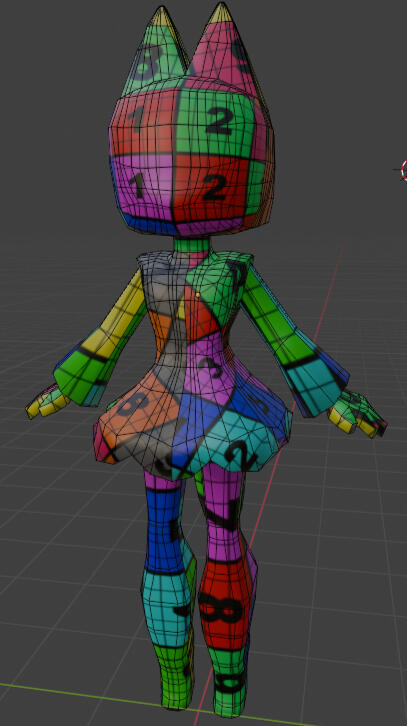Click the green foot of left leg
Screen dimensions: 407x726
(174, 678)
